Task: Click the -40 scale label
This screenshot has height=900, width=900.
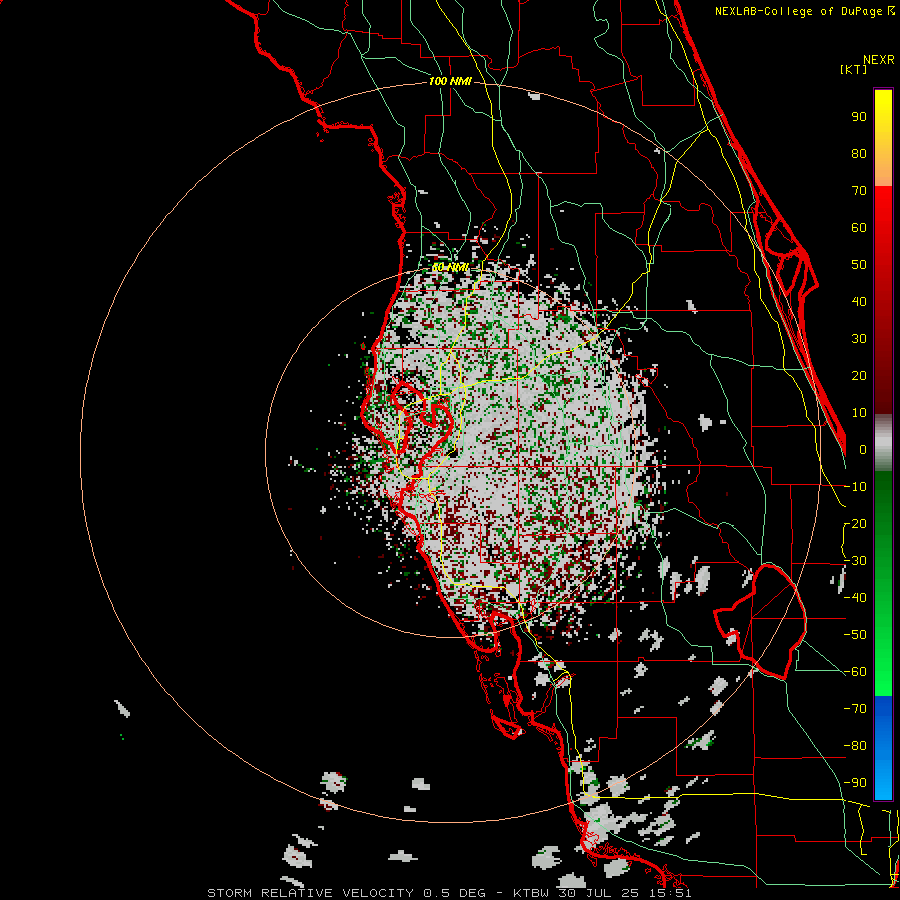Action: click(x=855, y=598)
